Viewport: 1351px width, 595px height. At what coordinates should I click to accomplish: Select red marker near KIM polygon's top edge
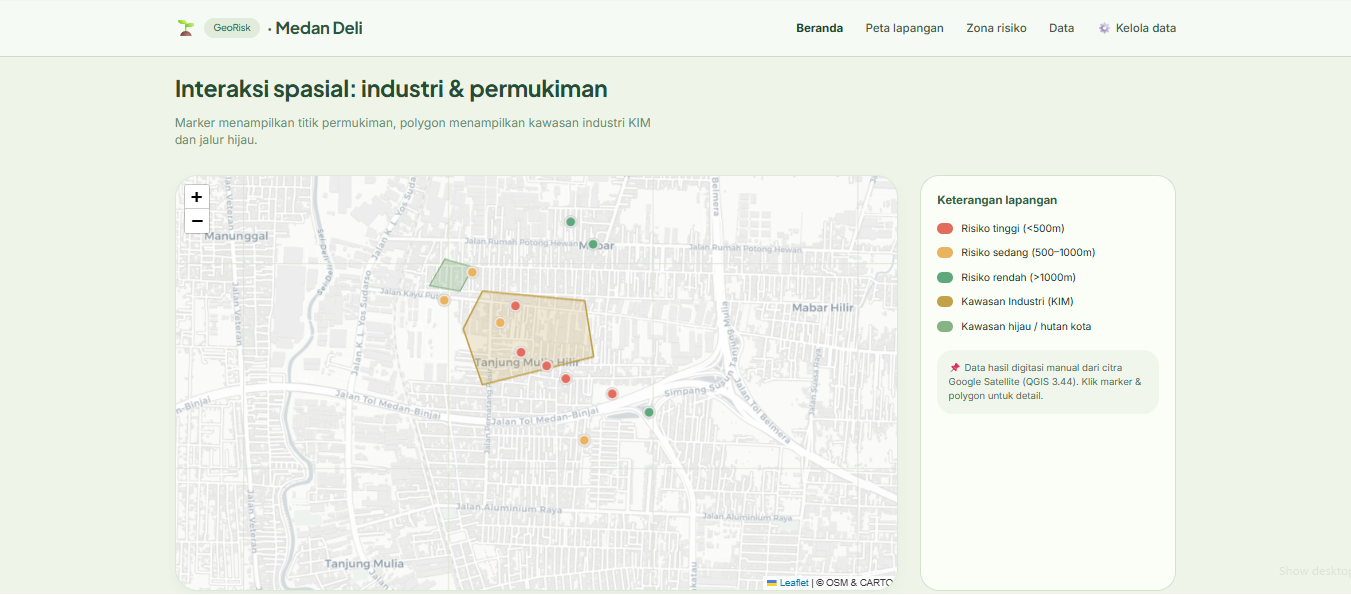[x=516, y=306]
